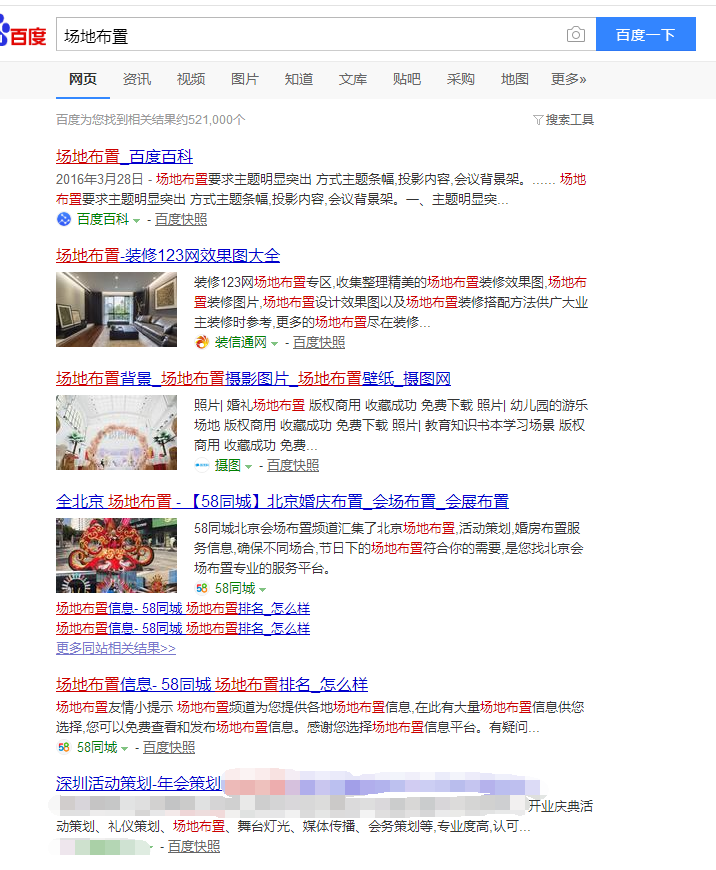Click 58同城 icon below the Beijing result
716x870 pixels.
[201, 588]
